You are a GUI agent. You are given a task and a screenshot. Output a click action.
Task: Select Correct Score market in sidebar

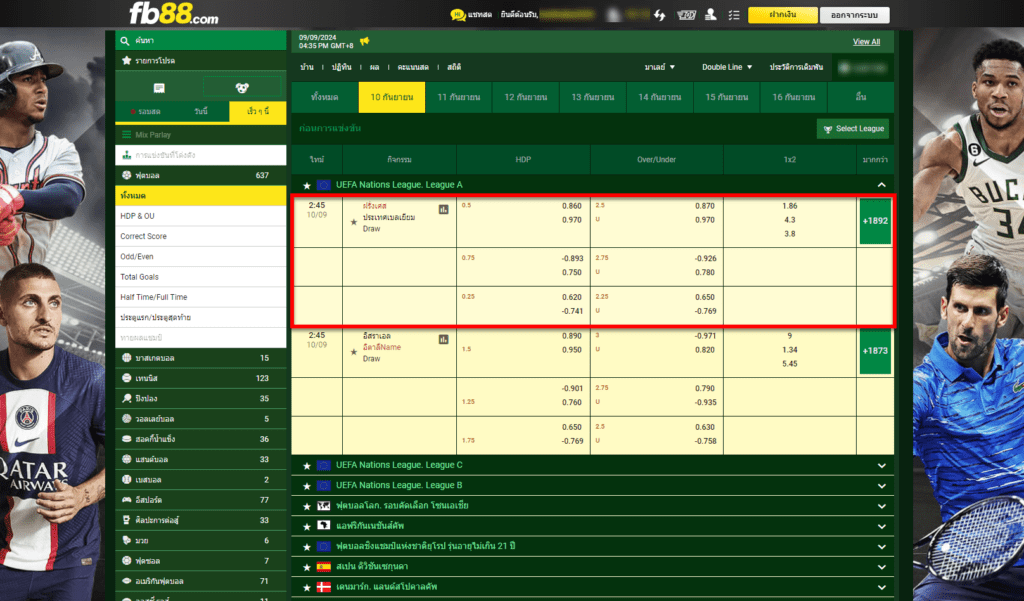click(x=200, y=236)
